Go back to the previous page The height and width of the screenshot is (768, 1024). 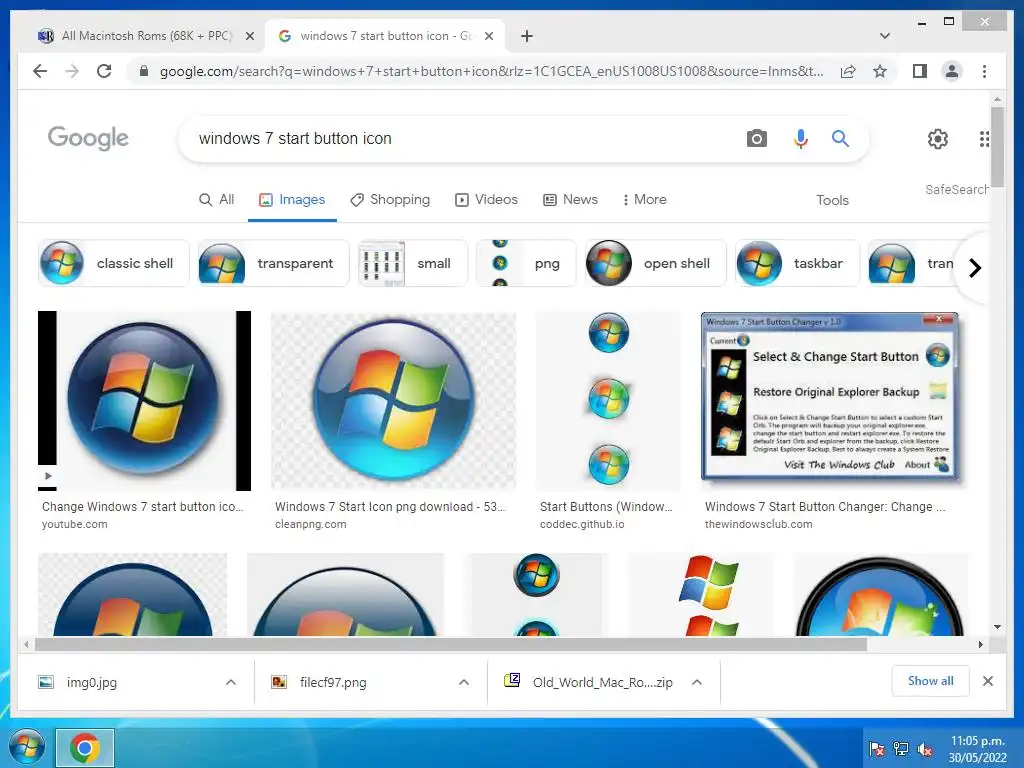point(40,71)
